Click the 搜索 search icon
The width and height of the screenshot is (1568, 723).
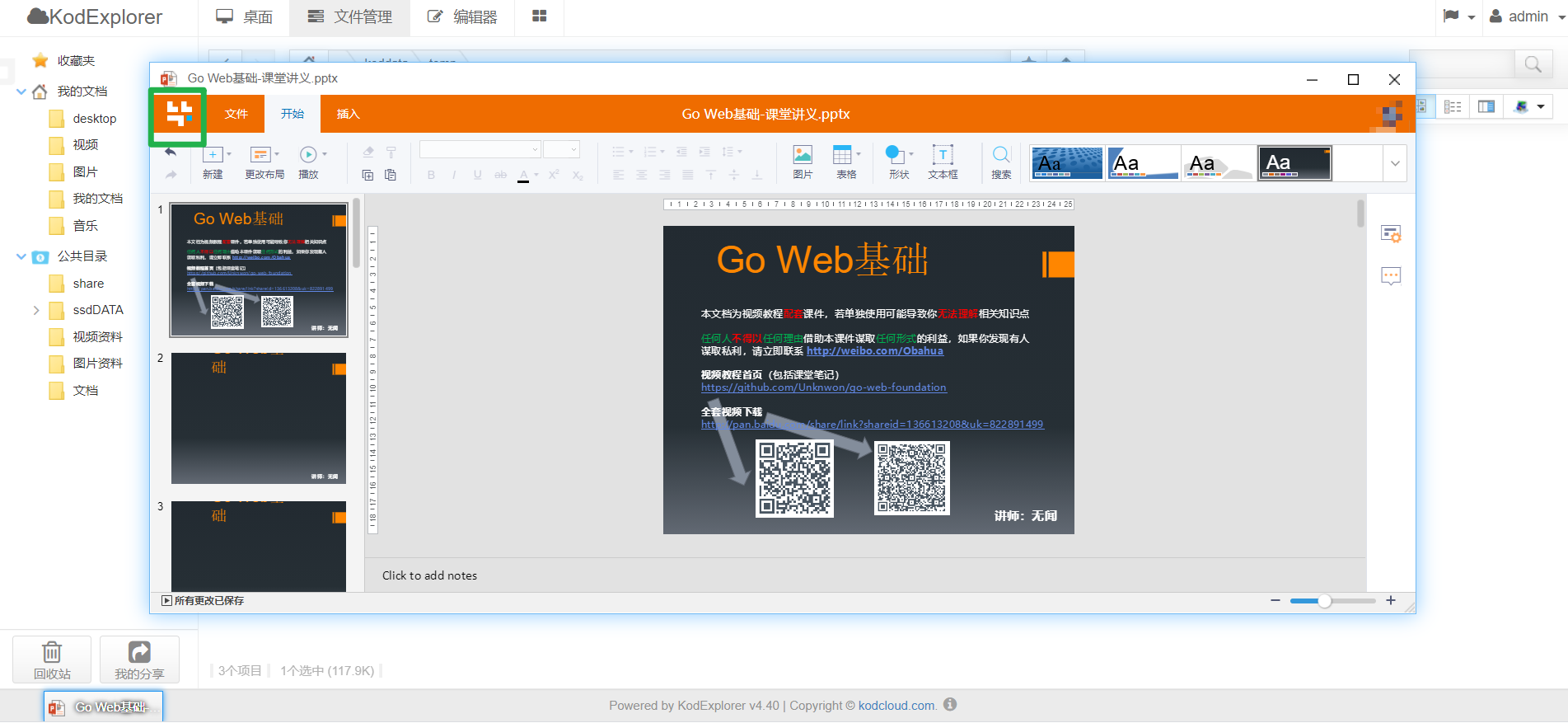[1001, 154]
